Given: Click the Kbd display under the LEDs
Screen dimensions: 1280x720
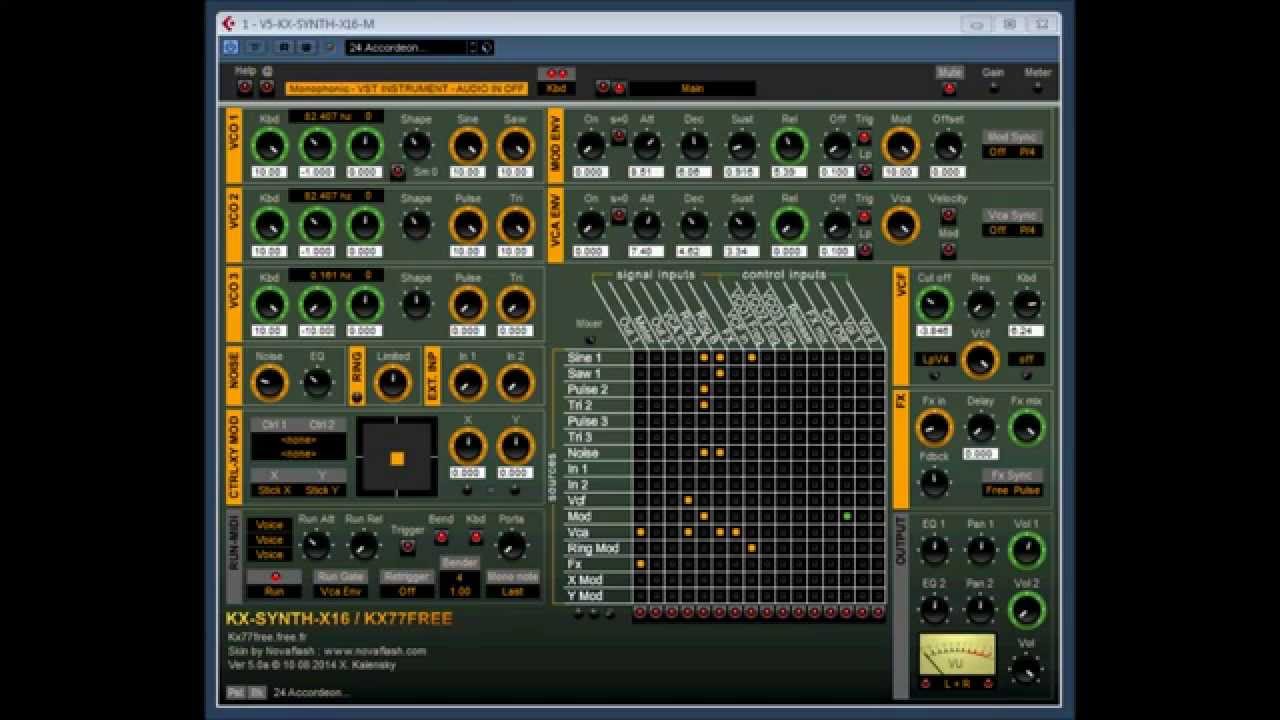Looking at the screenshot, I should [556, 88].
